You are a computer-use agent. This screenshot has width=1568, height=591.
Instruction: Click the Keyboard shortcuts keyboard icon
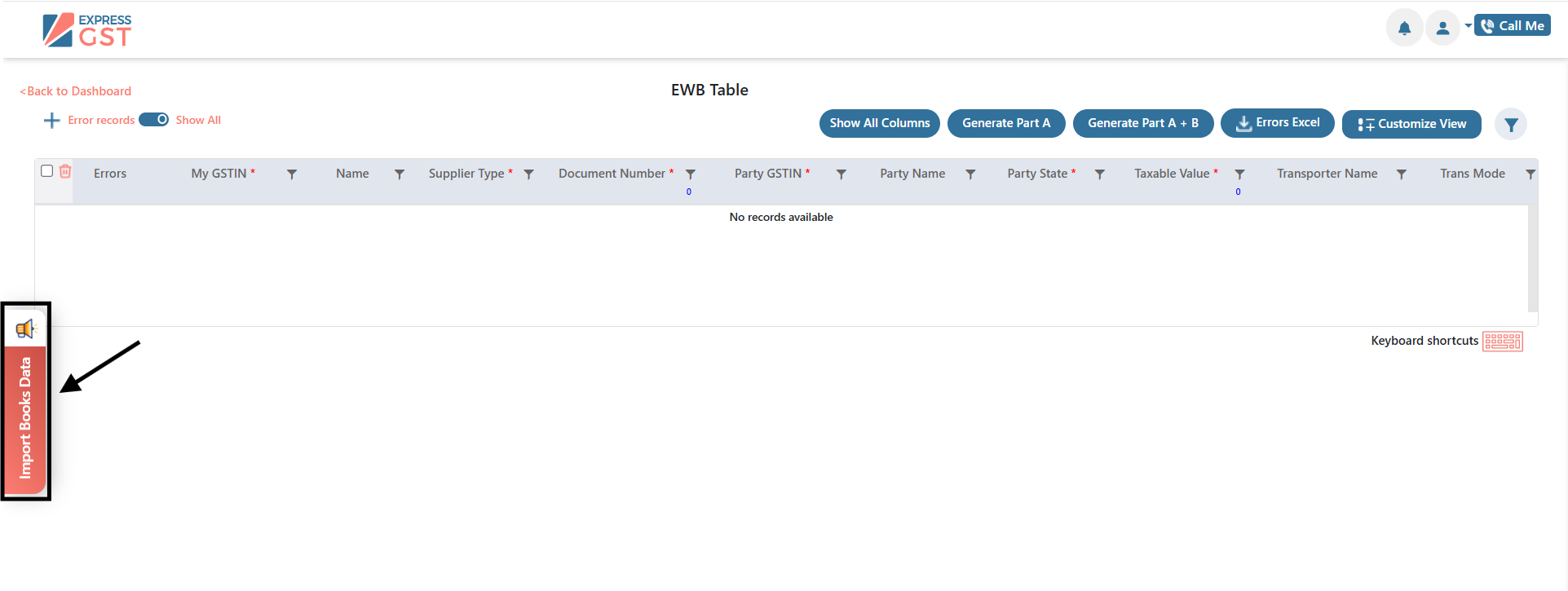tap(1502, 341)
